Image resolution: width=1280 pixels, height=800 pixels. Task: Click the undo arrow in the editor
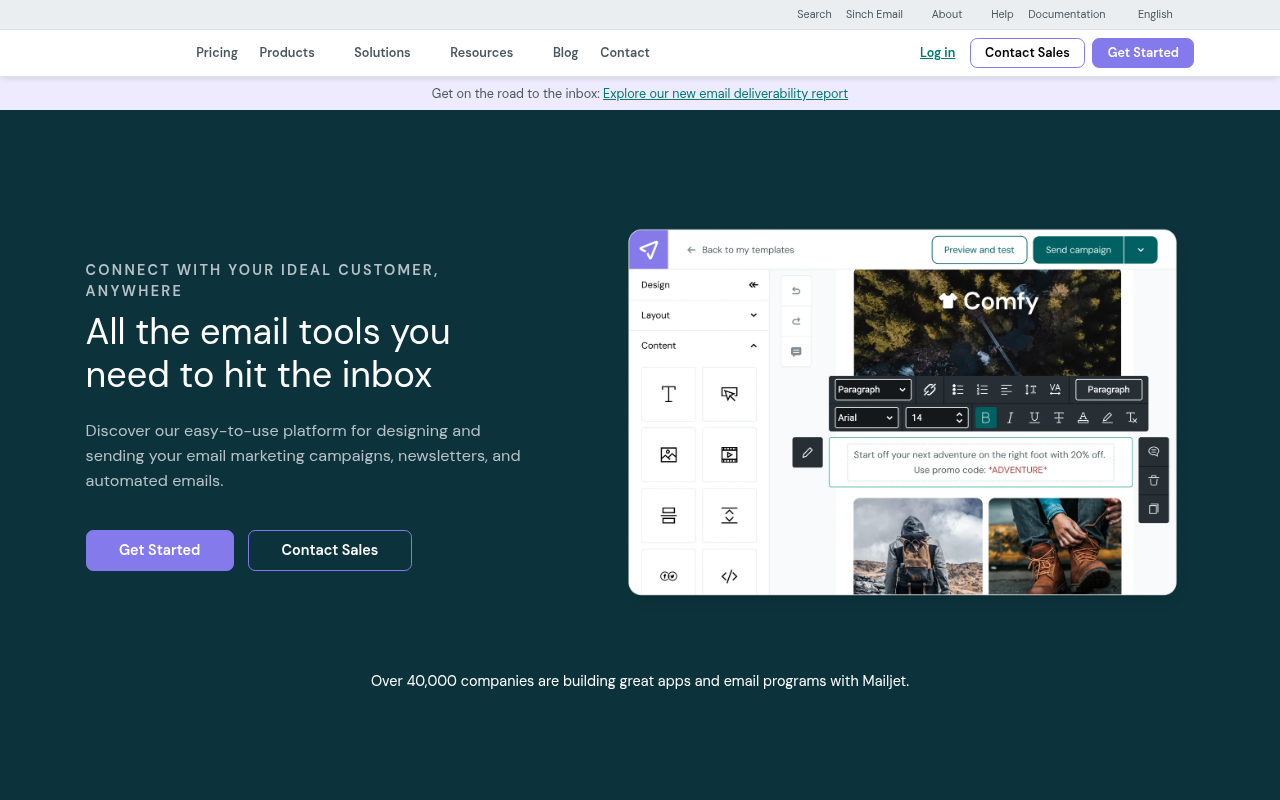[x=796, y=291]
